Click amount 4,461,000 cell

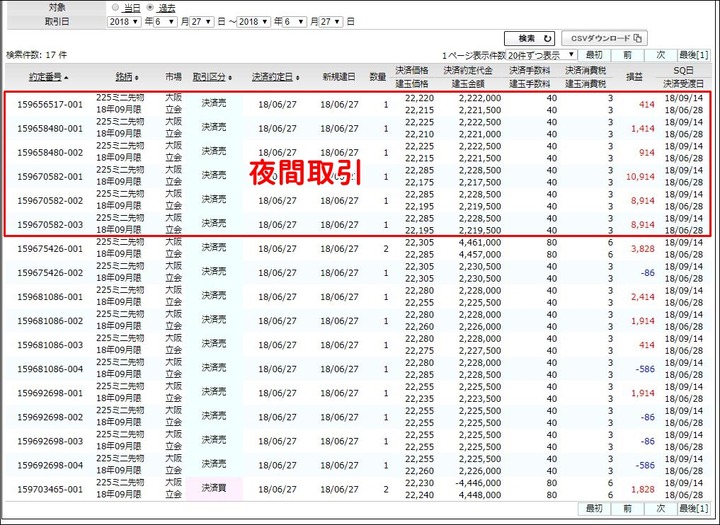click(x=480, y=243)
